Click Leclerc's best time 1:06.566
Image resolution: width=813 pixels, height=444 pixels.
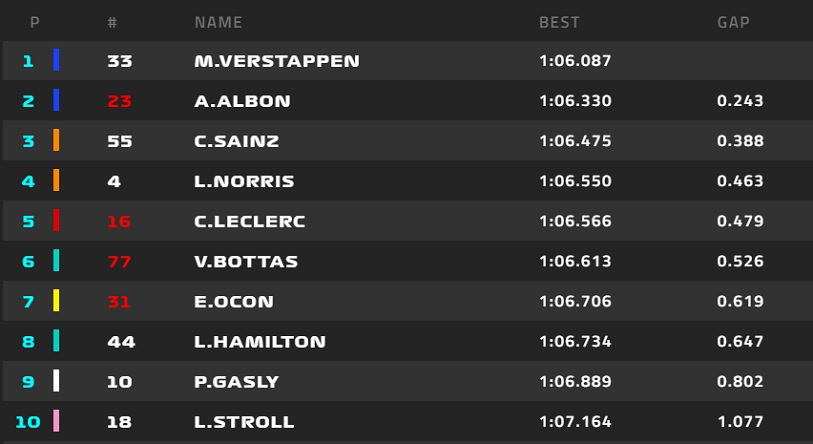click(575, 221)
